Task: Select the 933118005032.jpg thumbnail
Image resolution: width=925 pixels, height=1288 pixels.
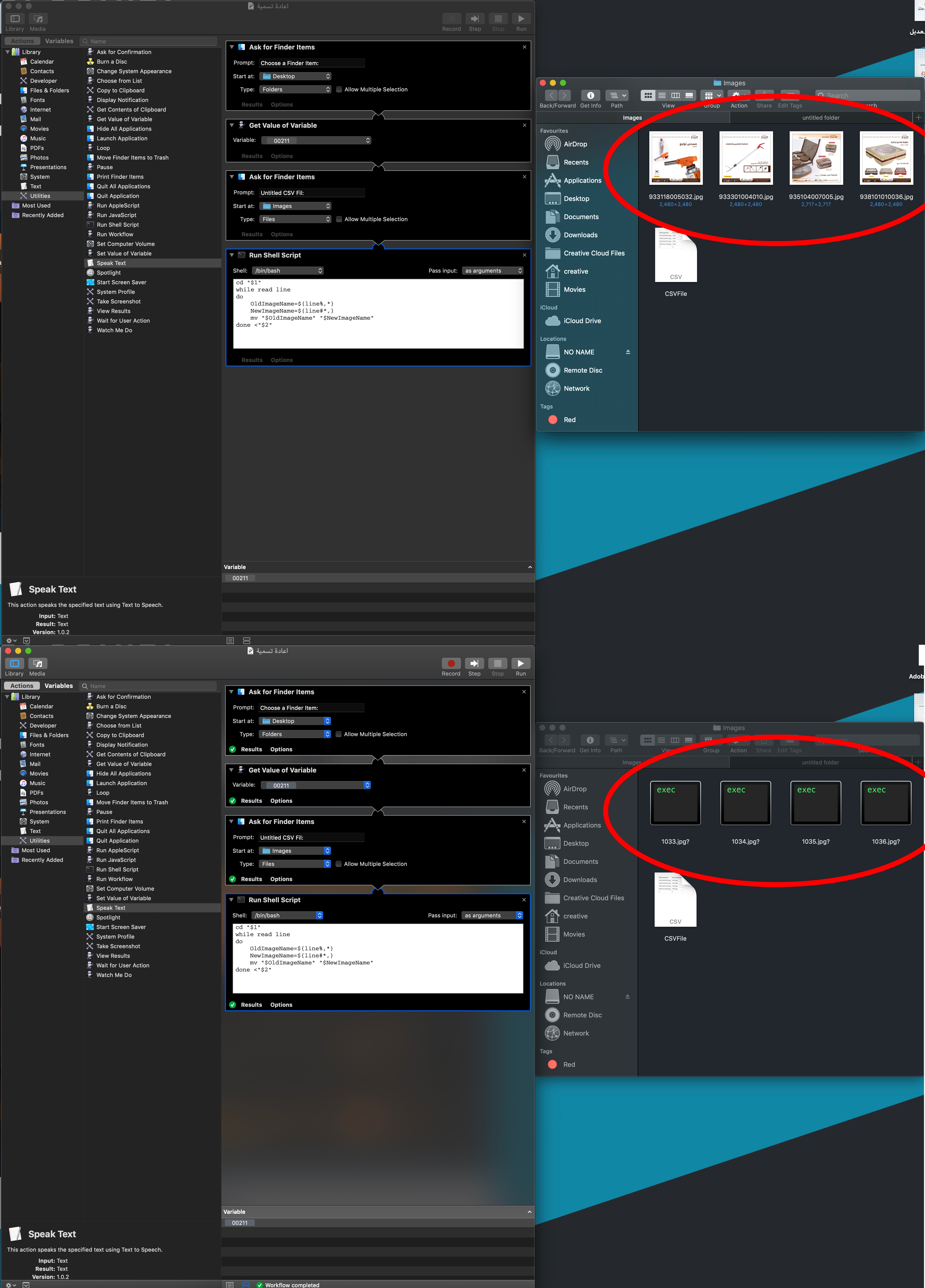Action: pos(676,159)
